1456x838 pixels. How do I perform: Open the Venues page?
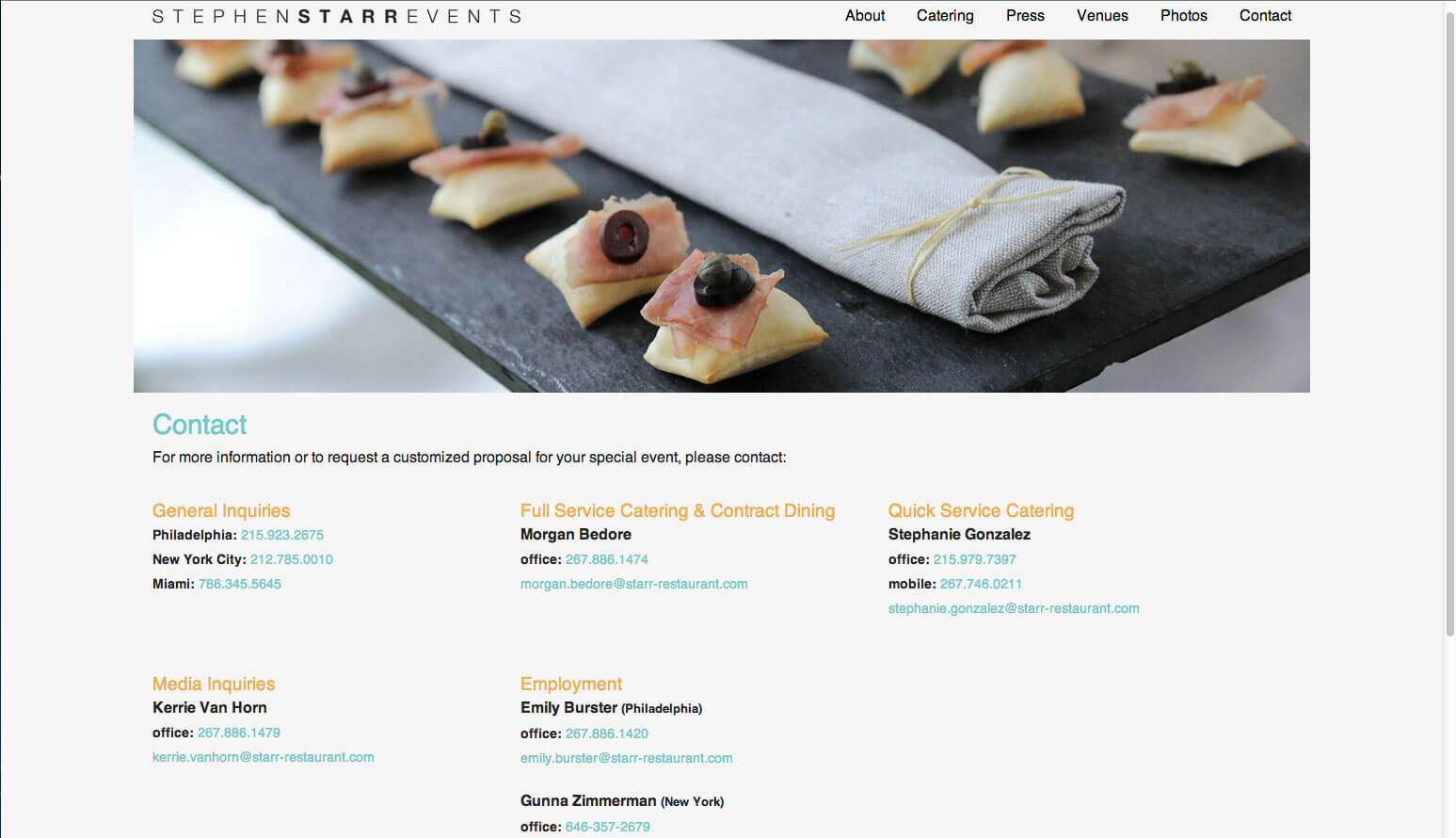pos(1102,16)
